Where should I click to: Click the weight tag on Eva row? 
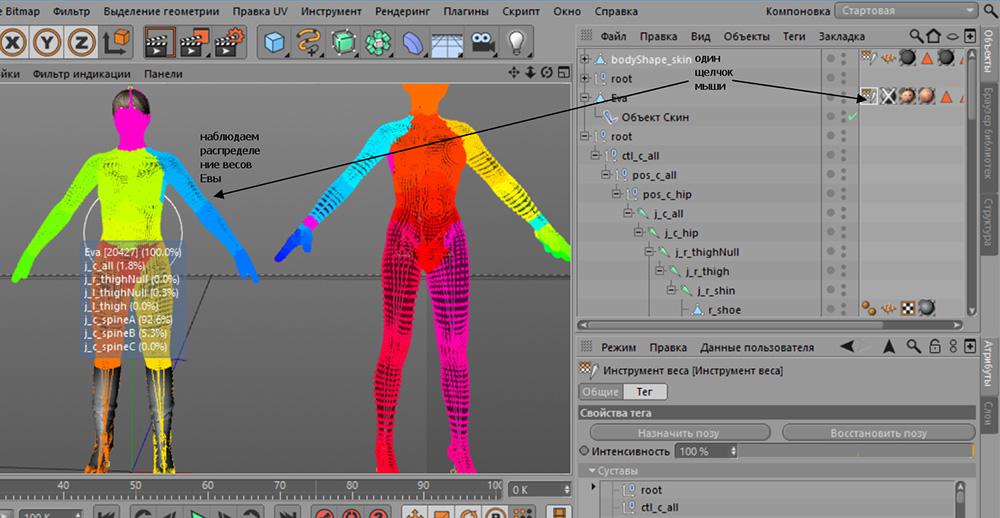coord(870,97)
